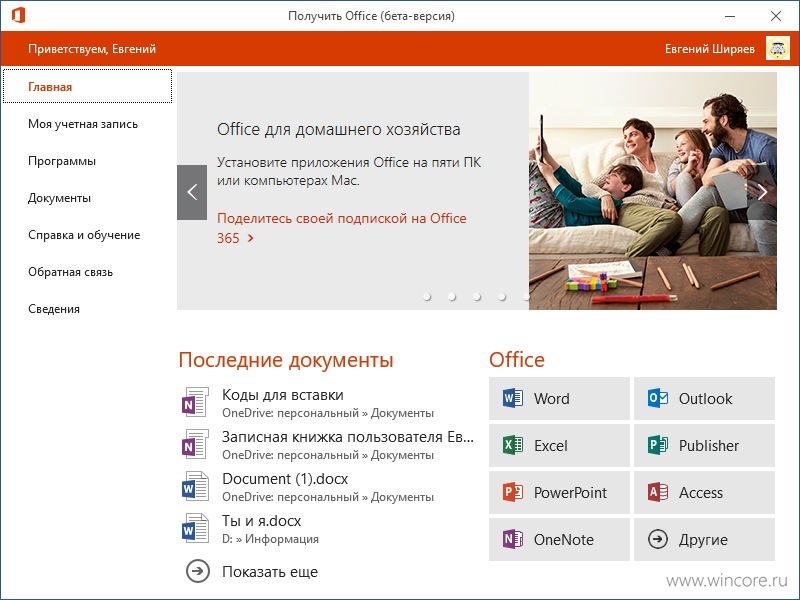
Task: Open Справка и обучение
Action: pos(84,235)
